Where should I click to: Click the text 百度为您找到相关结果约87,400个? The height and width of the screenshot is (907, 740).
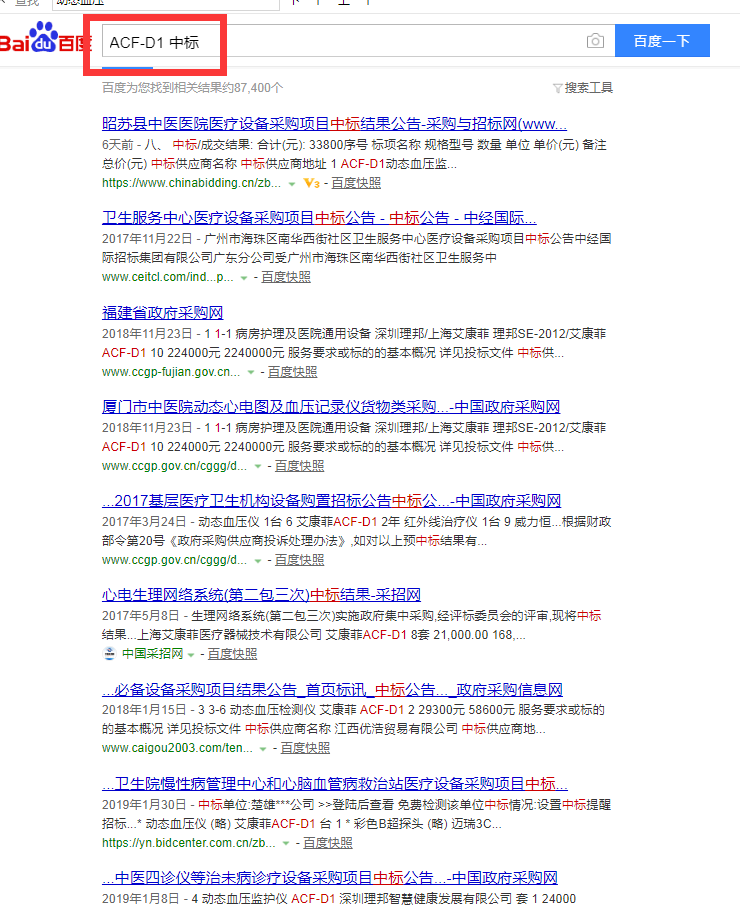[193, 88]
